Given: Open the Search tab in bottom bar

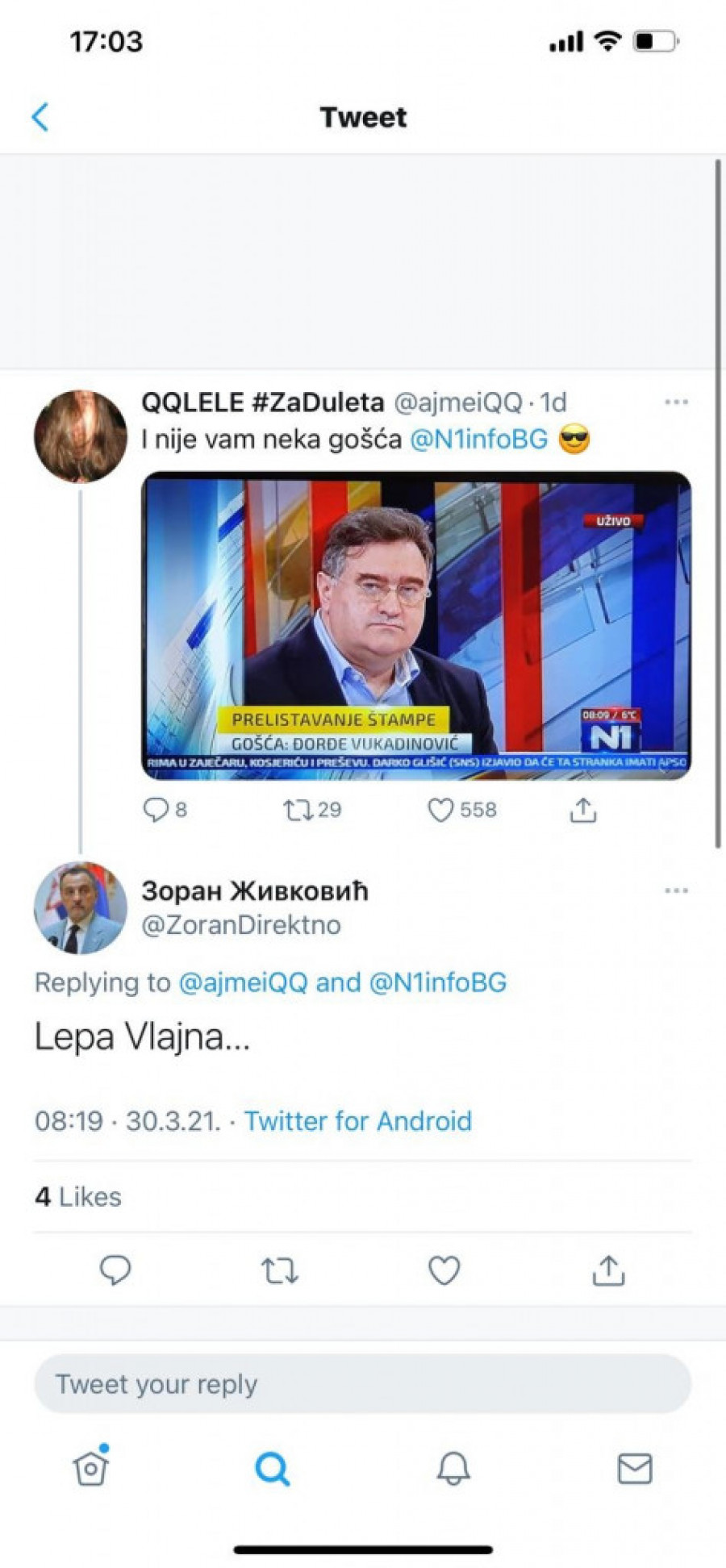Looking at the screenshot, I should 273,1468.
